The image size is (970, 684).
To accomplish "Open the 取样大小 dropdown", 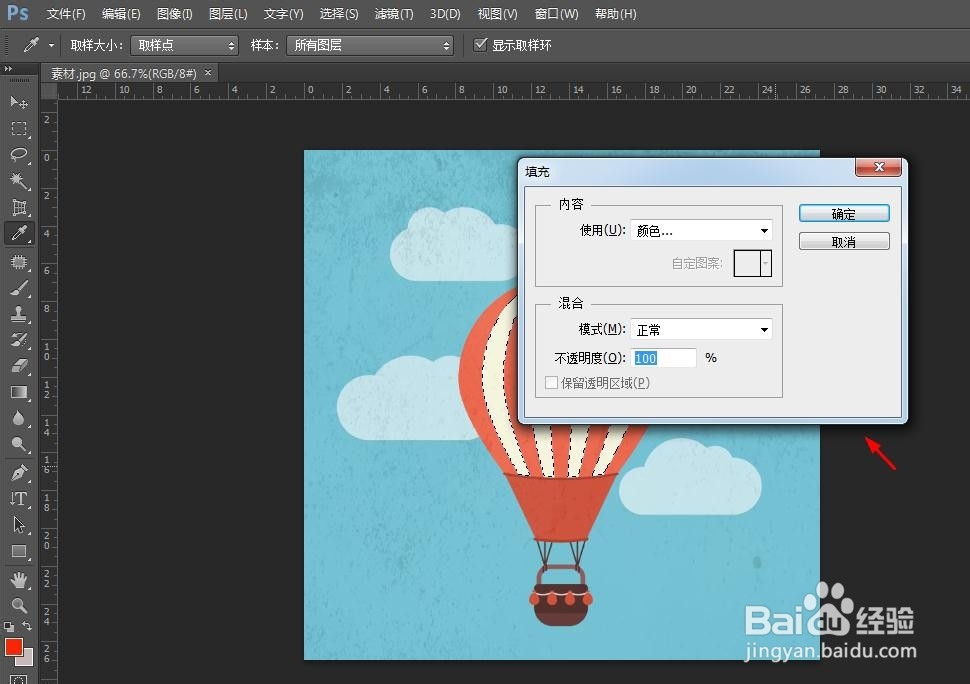I will 184,45.
